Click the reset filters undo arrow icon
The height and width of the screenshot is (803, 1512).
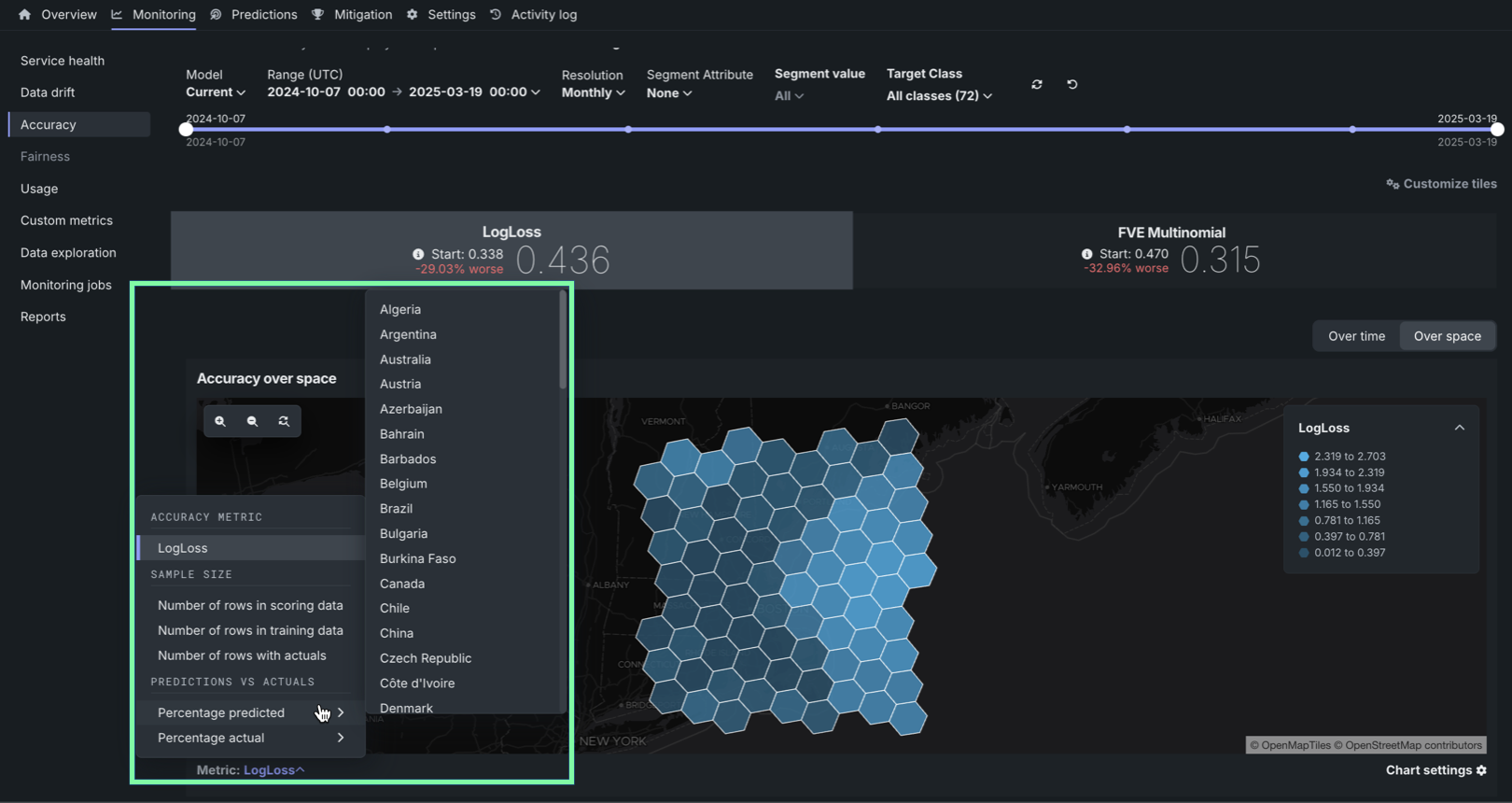click(1072, 84)
